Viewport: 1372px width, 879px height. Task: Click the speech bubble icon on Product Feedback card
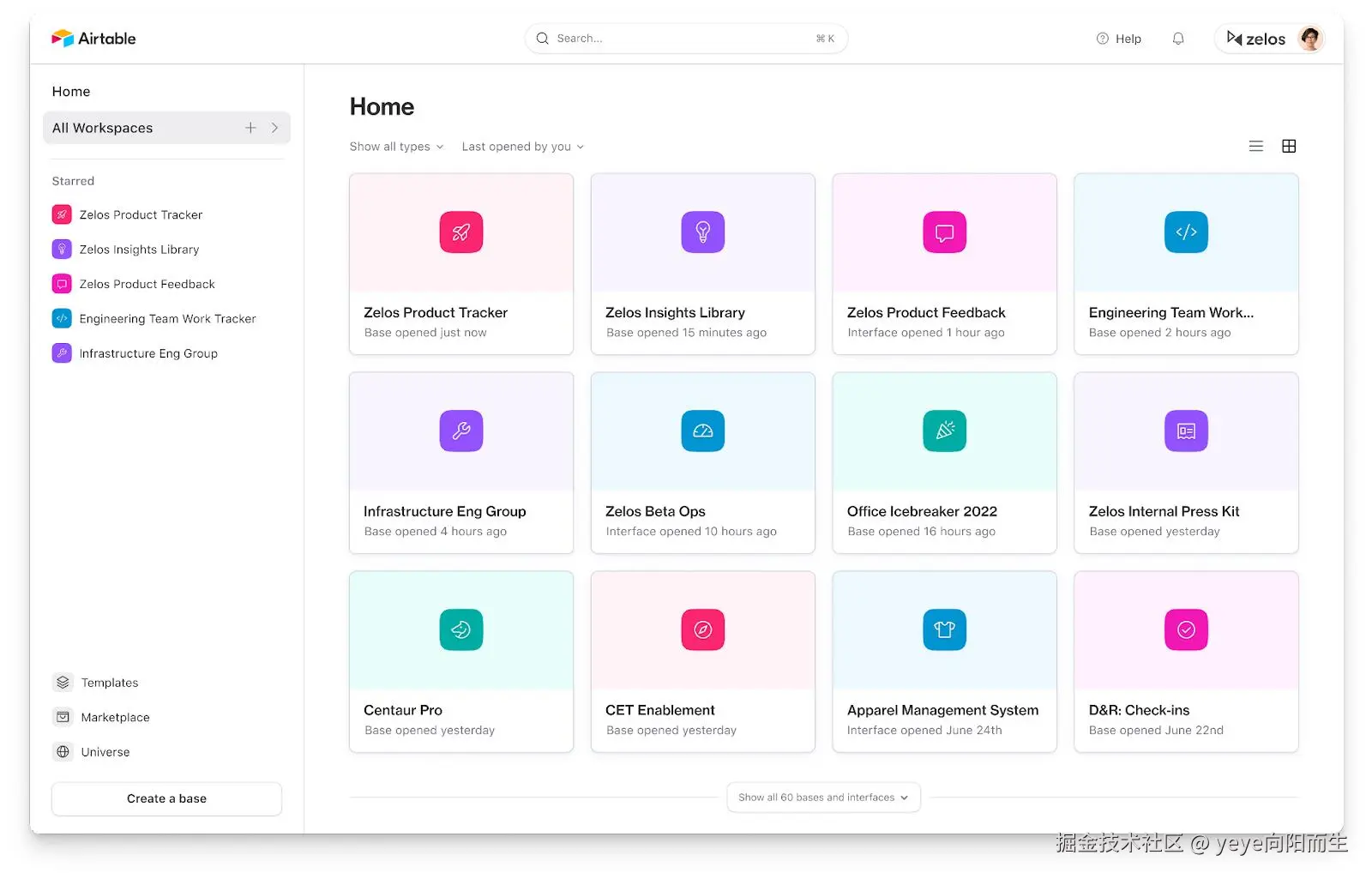pyautogui.click(x=945, y=232)
